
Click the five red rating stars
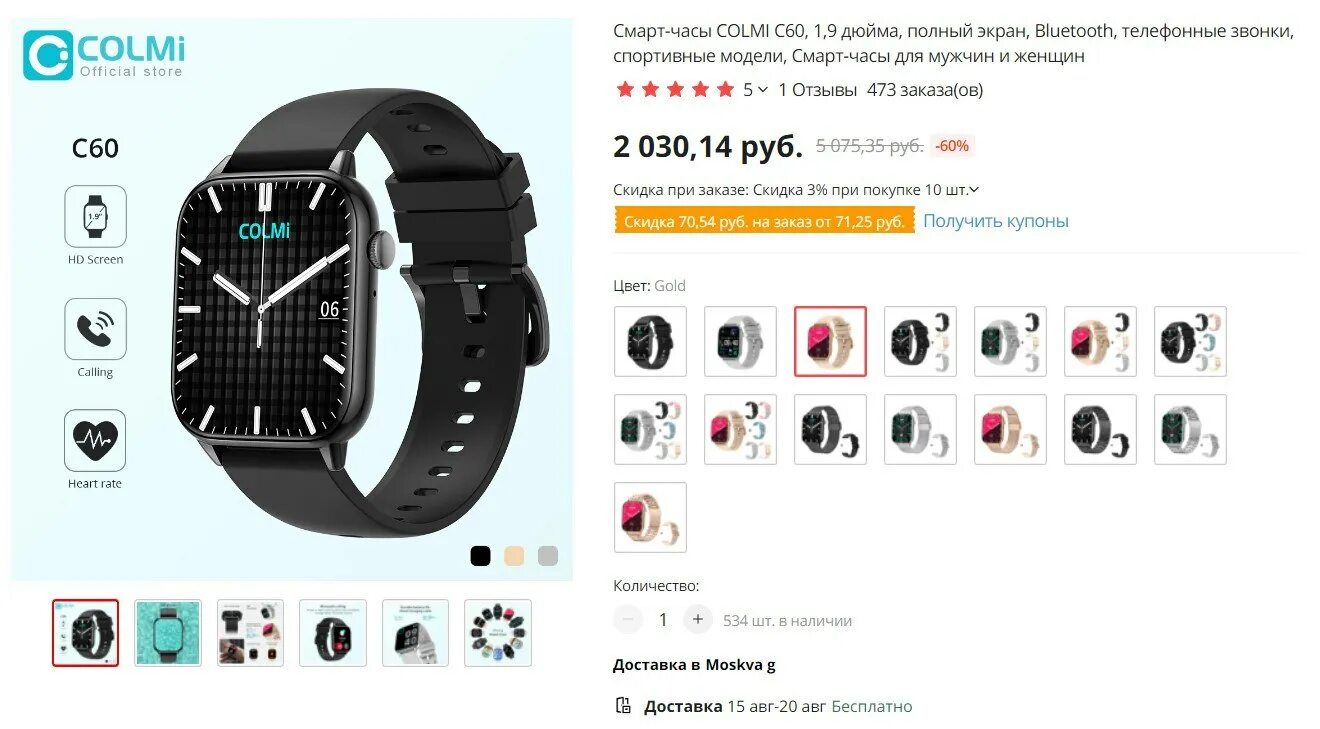(675, 90)
